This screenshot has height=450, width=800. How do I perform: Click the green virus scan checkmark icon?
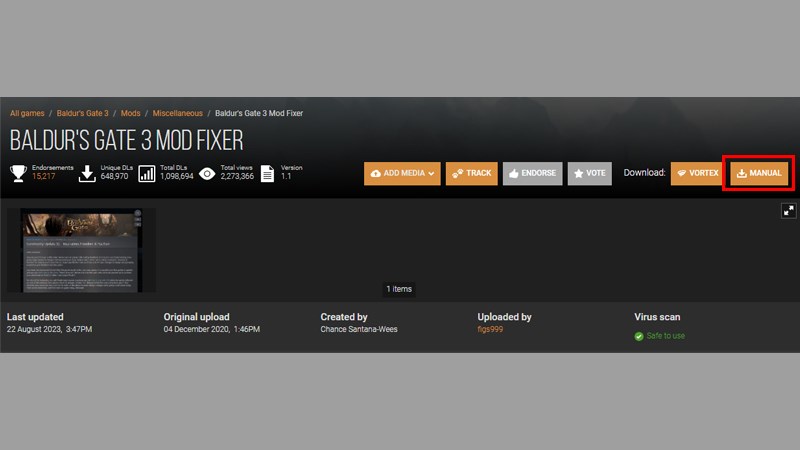click(639, 336)
